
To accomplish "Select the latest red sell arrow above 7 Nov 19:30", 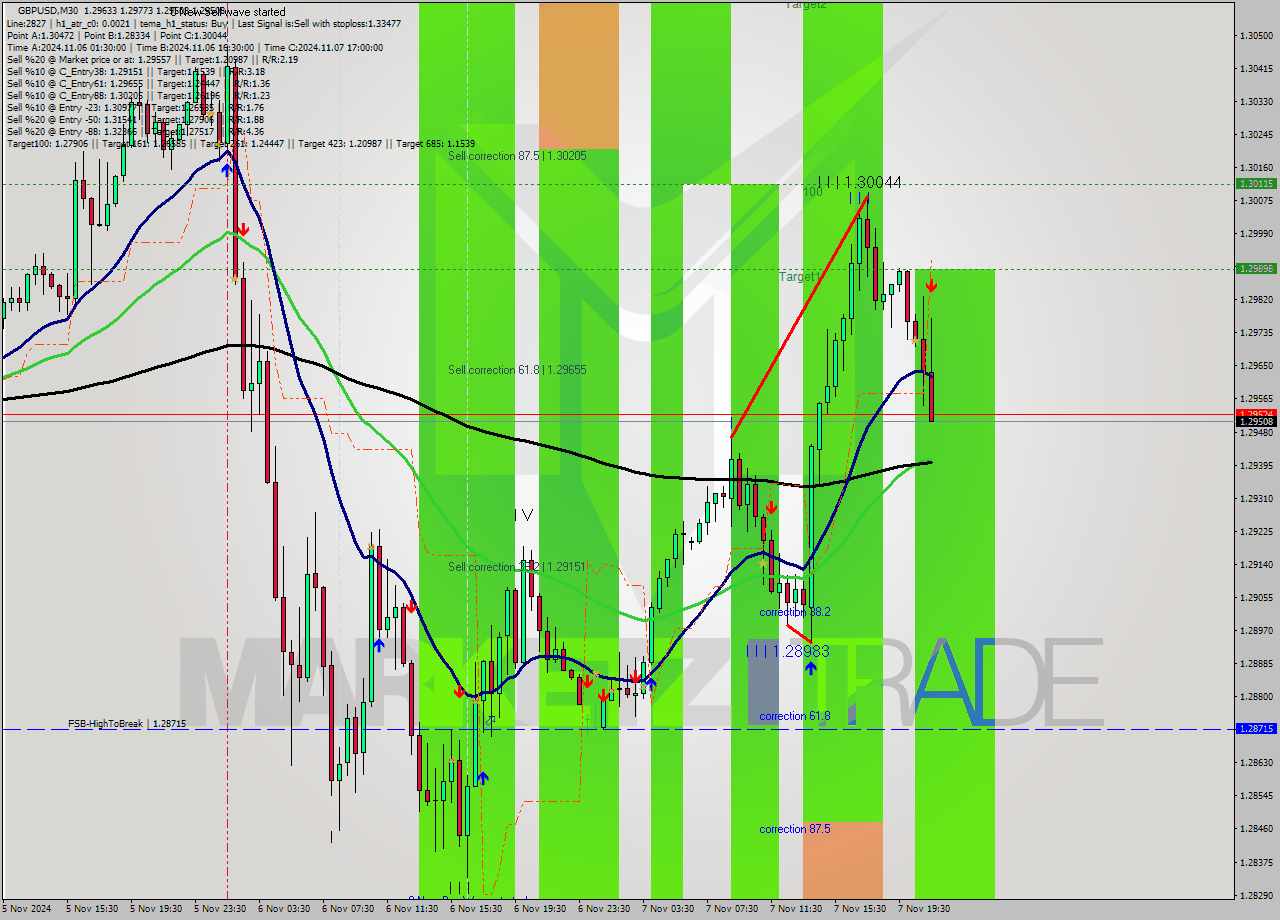I will pos(931,285).
